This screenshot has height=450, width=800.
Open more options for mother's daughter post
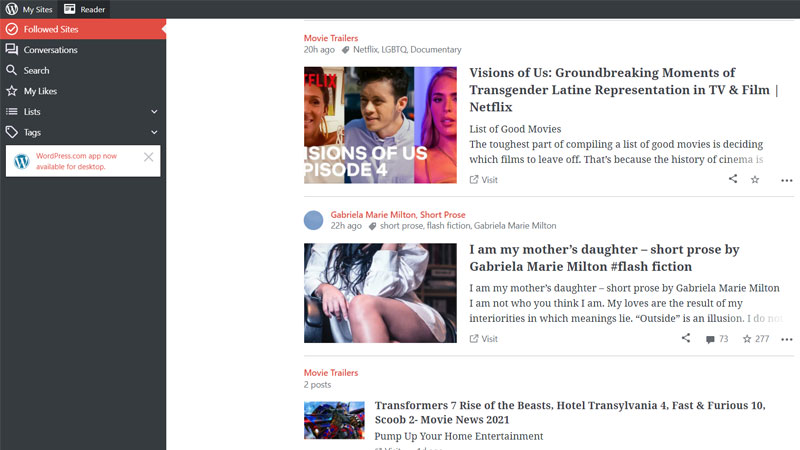click(x=787, y=339)
